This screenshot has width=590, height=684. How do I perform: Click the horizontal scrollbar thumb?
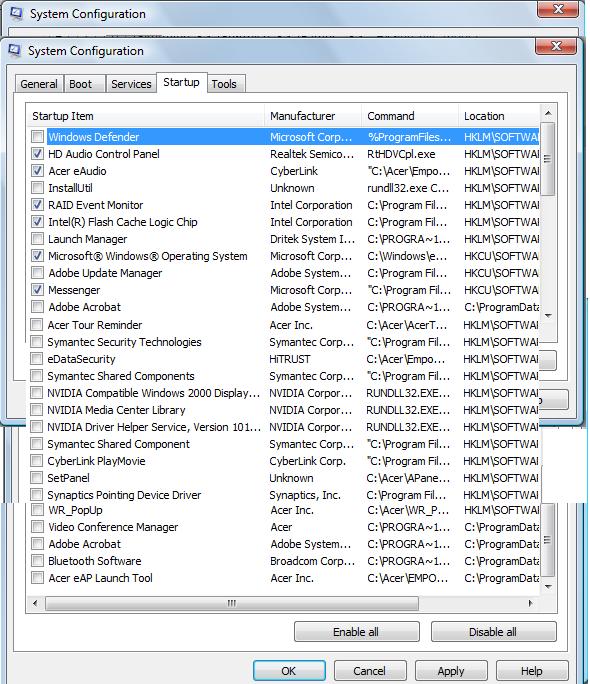232,603
